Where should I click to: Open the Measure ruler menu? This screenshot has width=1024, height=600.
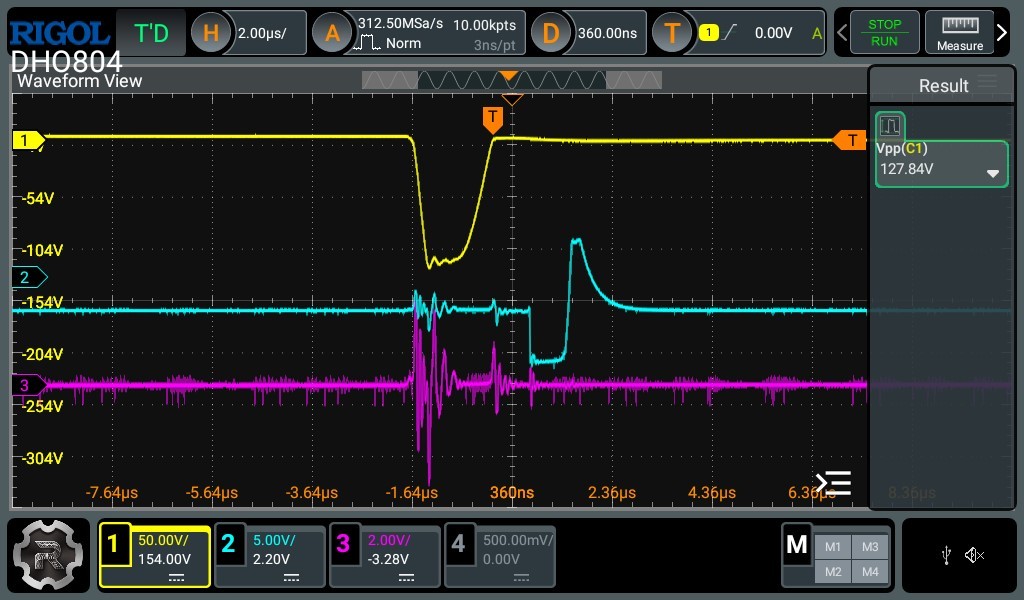(959, 33)
